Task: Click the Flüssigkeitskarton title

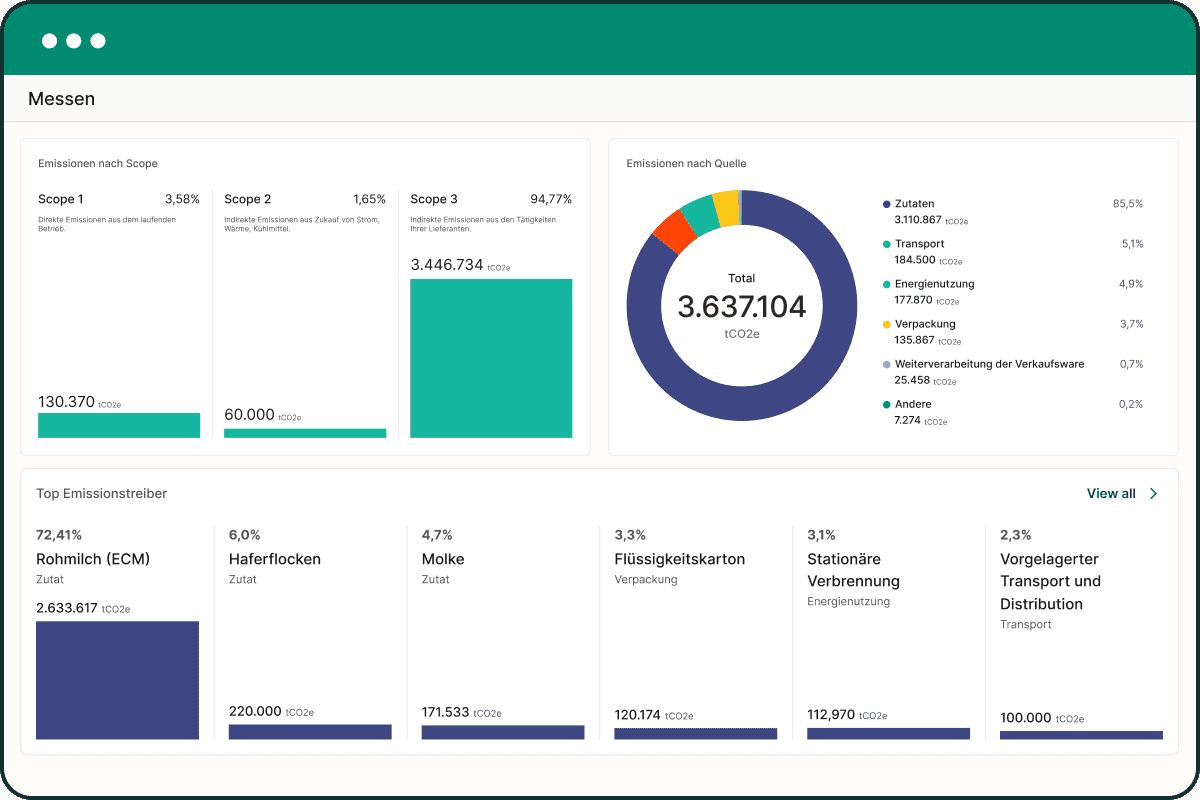Action: coord(680,559)
